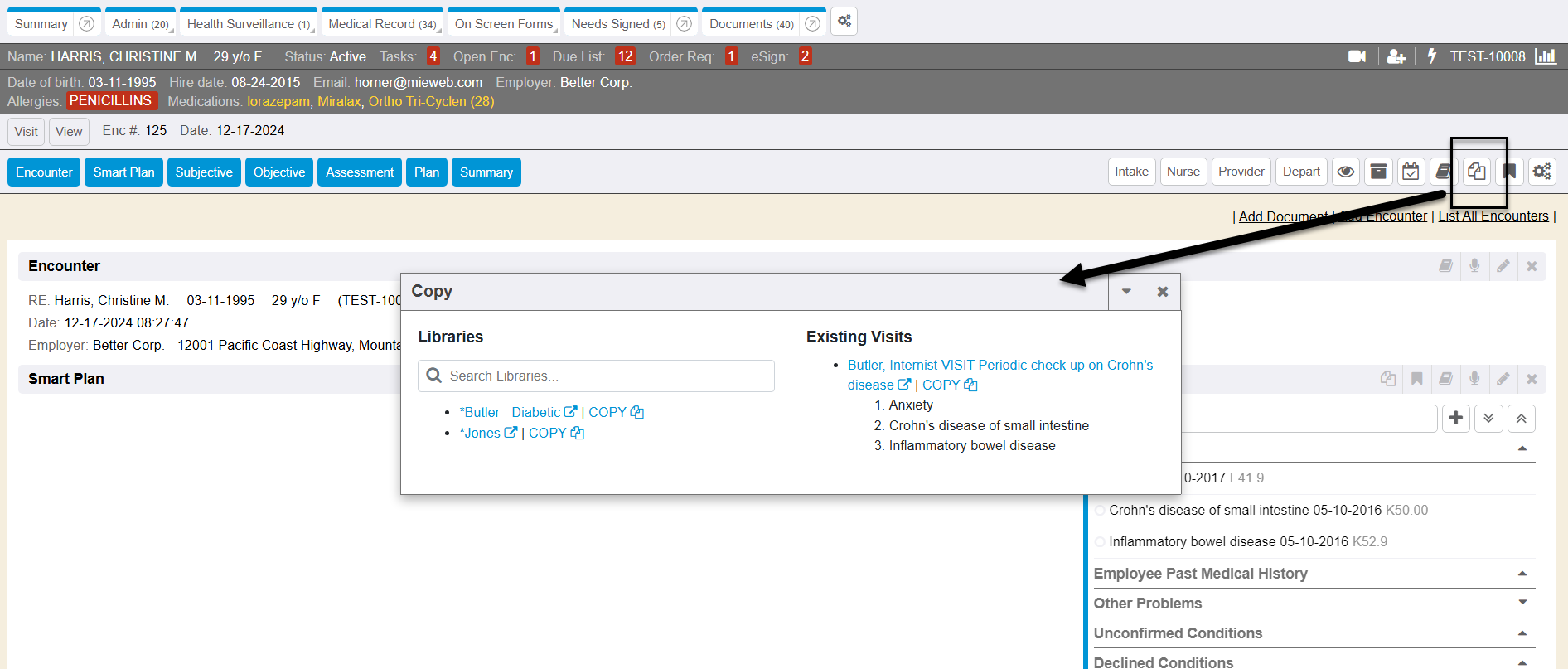
Task: Click the archive box icon in encounter toolbar
Action: tap(1378, 172)
